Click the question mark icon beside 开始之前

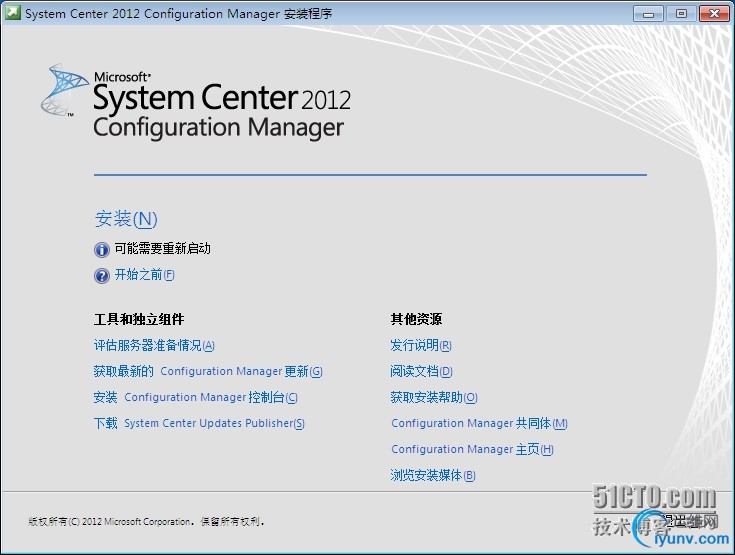coord(102,276)
